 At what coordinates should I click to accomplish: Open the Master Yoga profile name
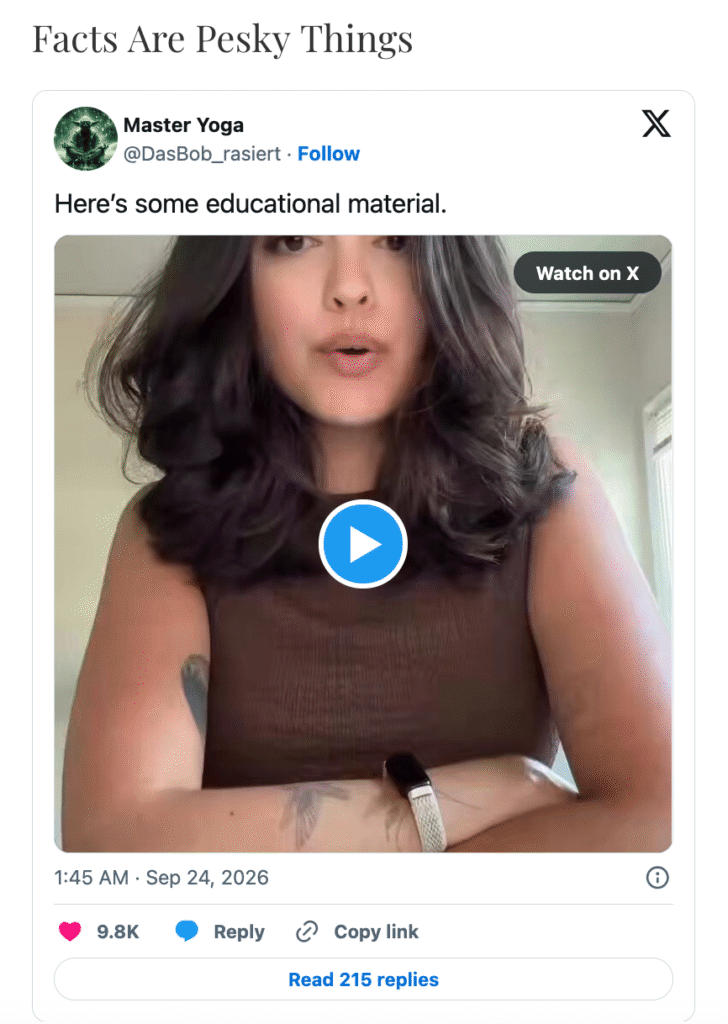pyautogui.click(x=183, y=125)
